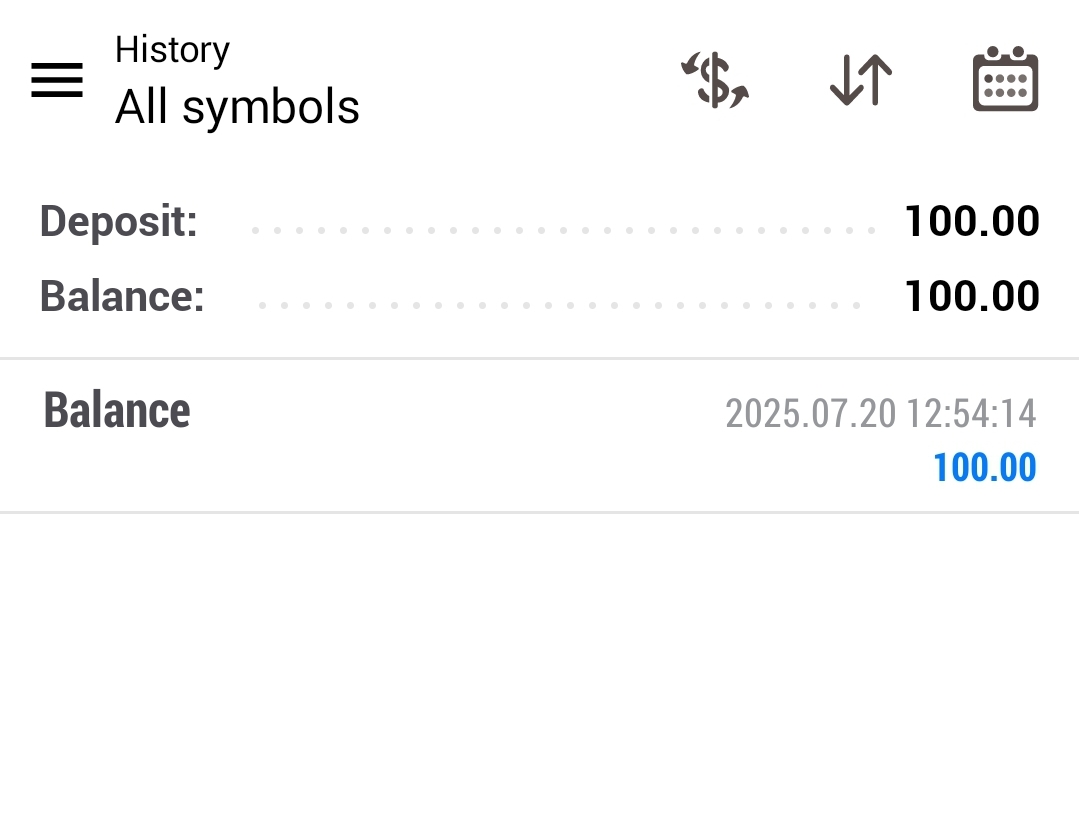This screenshot has width=1079, height=836.
Task: Click blank space left of blue amount
Action: 500,468
